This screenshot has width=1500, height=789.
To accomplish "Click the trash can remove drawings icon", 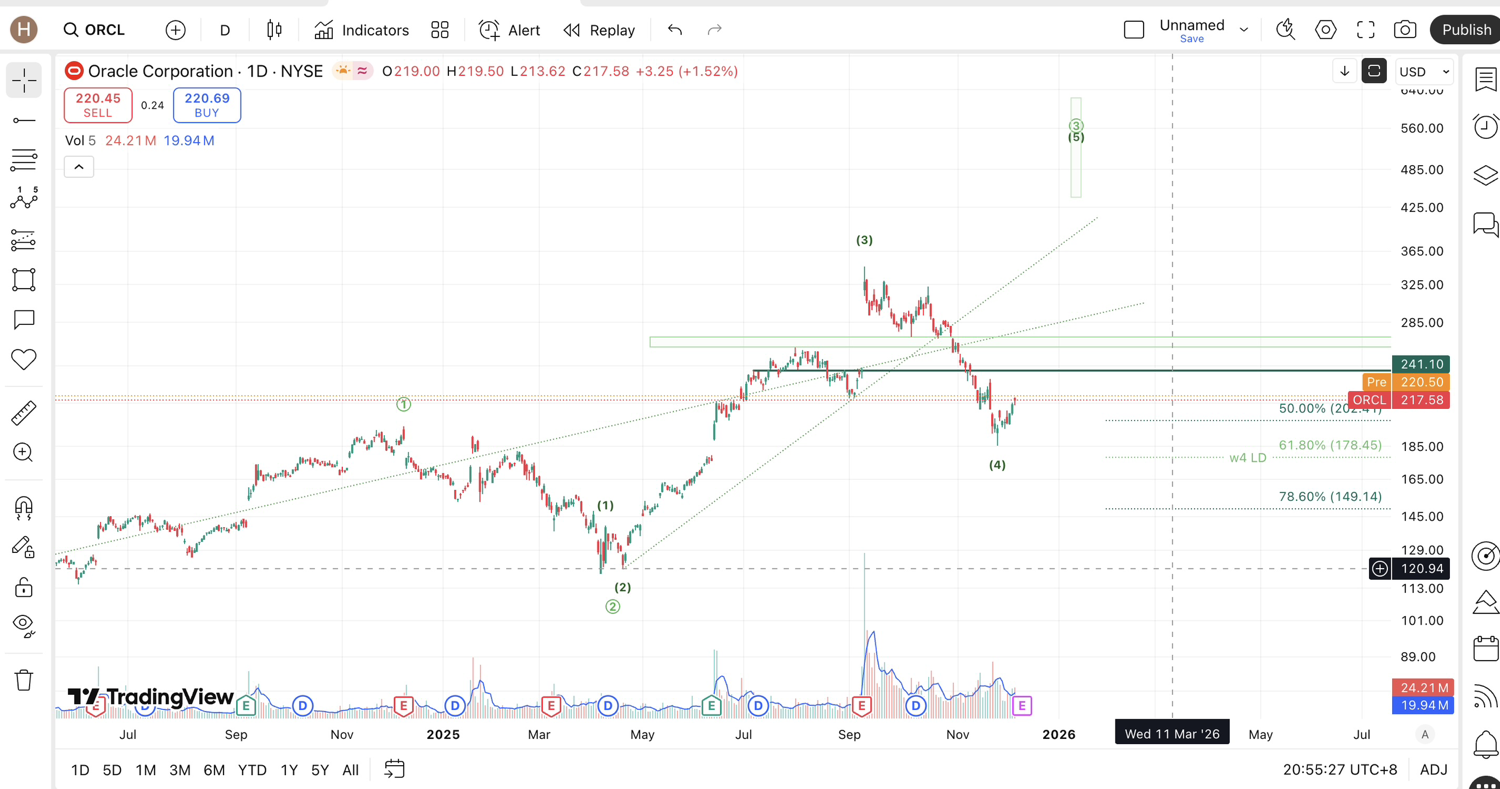I will pyautogui.click(x=24, y=681).
